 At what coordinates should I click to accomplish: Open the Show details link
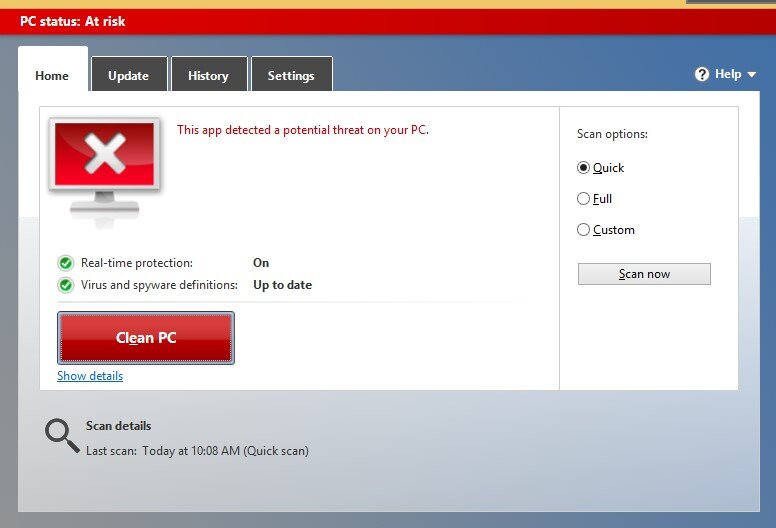pos(90,376)
